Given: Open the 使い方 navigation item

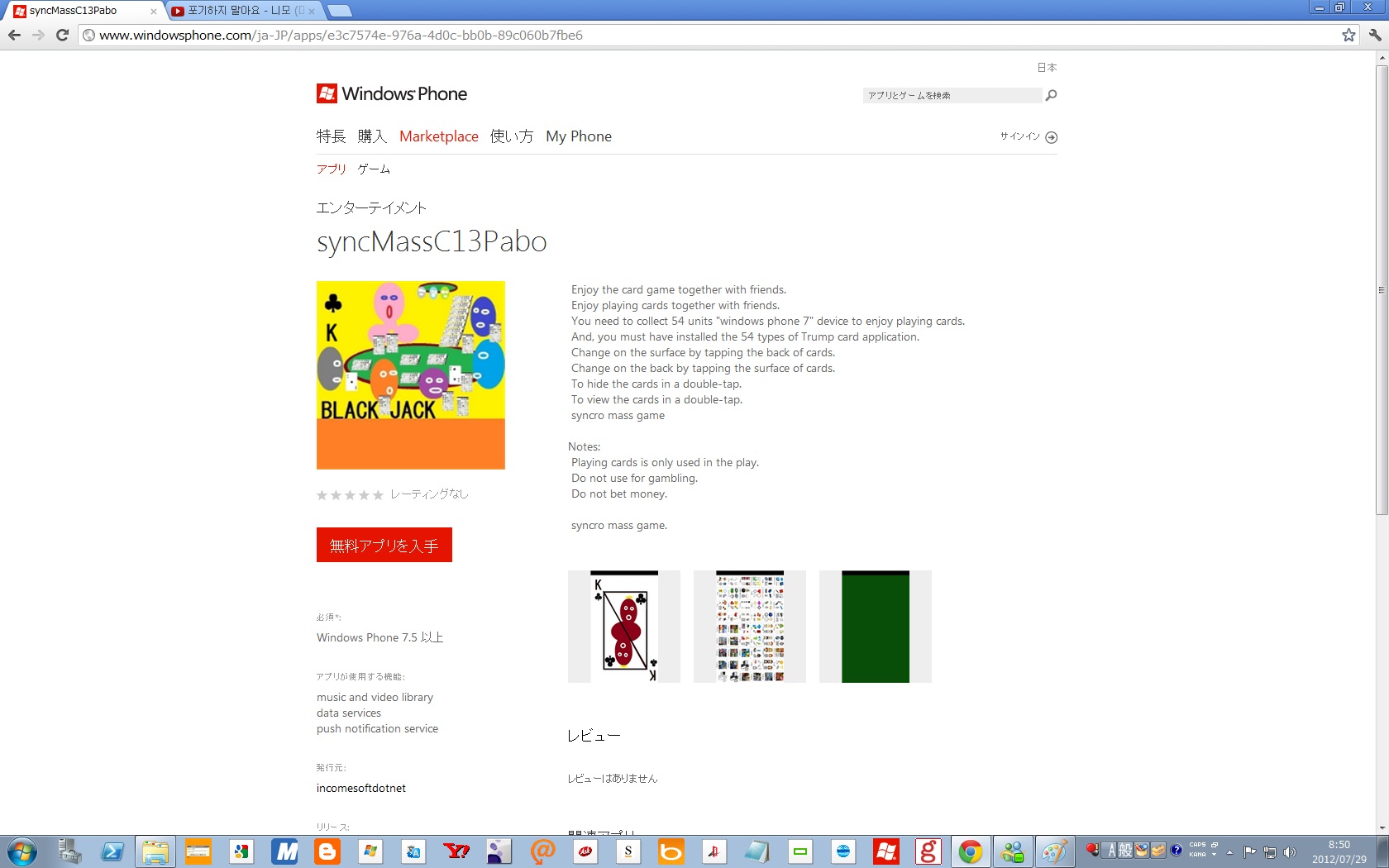Looking at the screenshot, I should 512,136.
